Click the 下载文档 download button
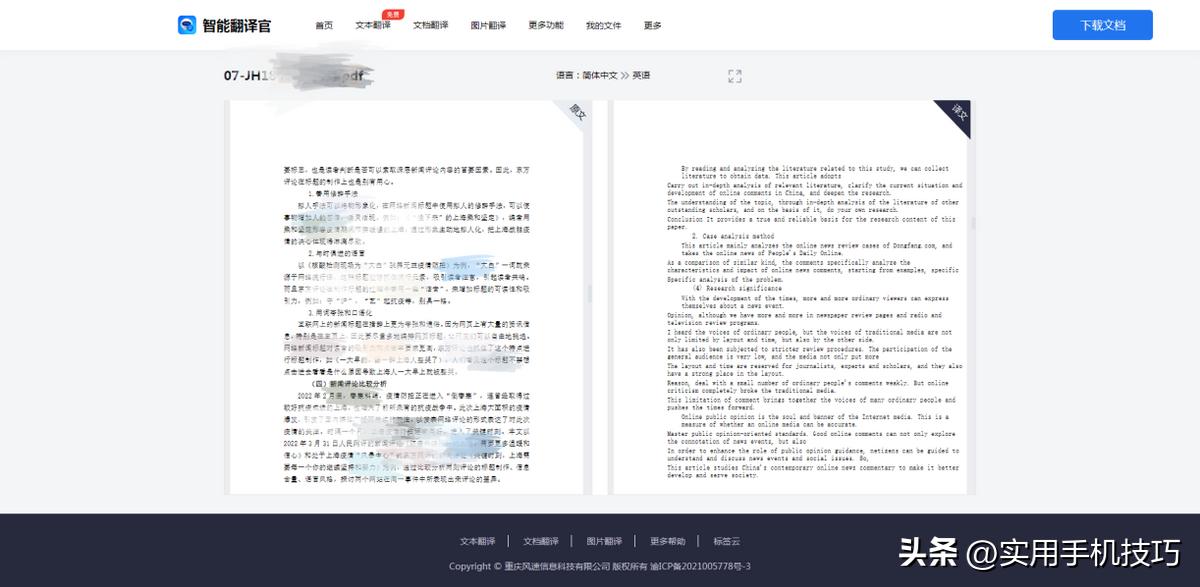The width and height of the screenshot is (1200, 587). click(x=1102, y=24)
